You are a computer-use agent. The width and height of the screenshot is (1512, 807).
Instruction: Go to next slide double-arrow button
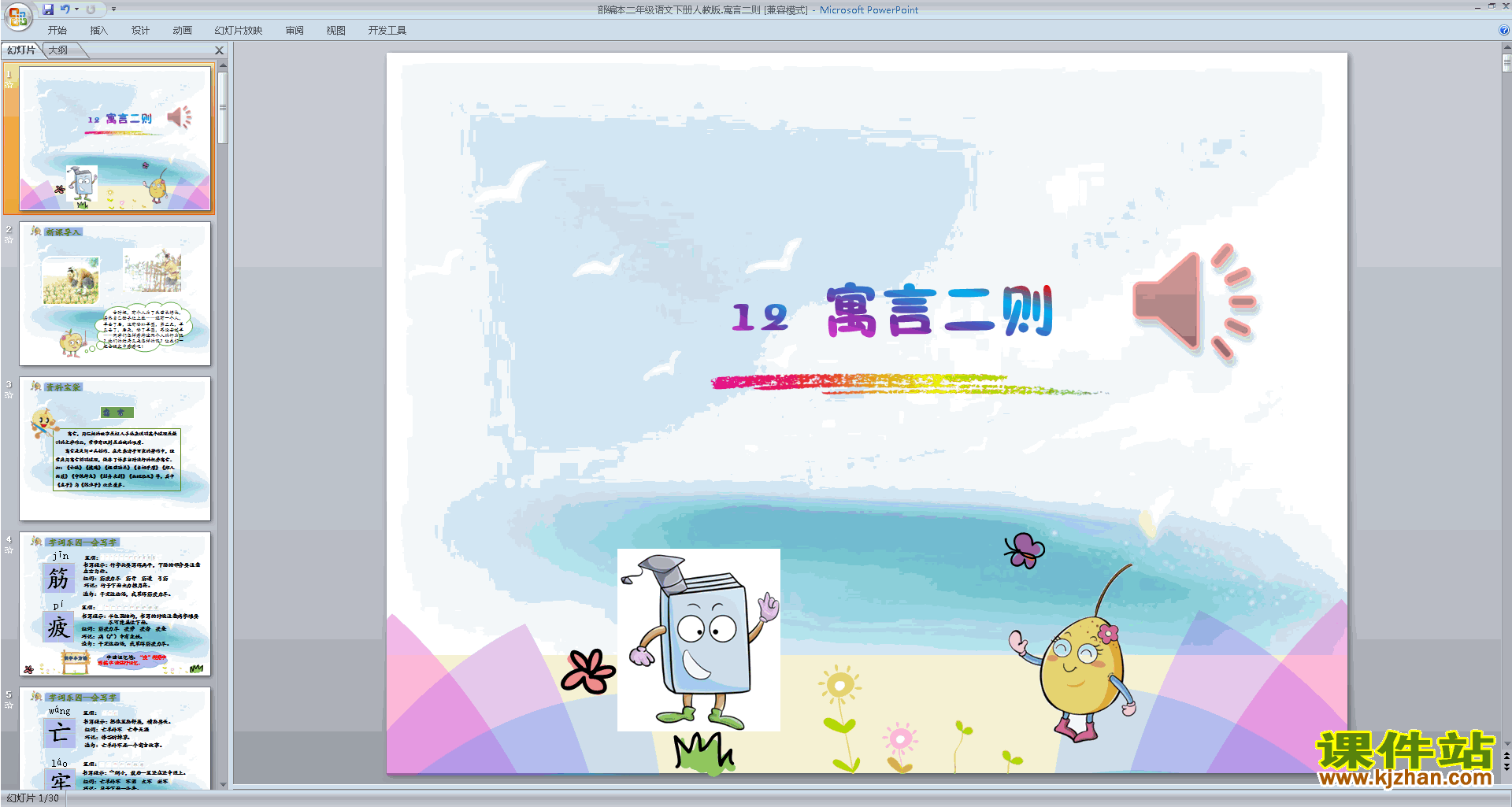1506,767
